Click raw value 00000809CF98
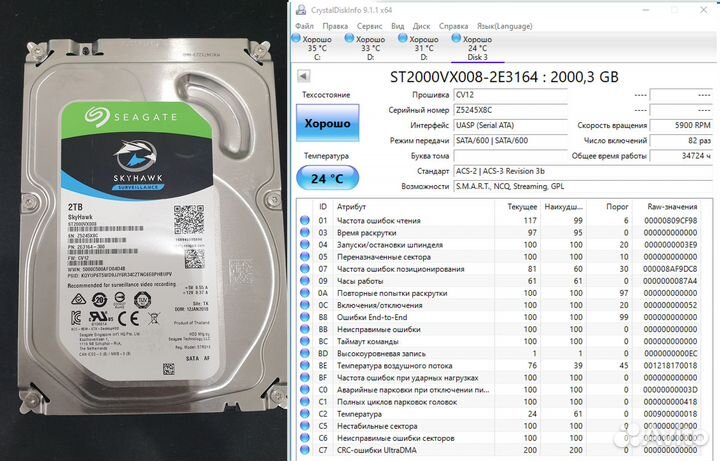720x461 pixels. pos(670,220)
